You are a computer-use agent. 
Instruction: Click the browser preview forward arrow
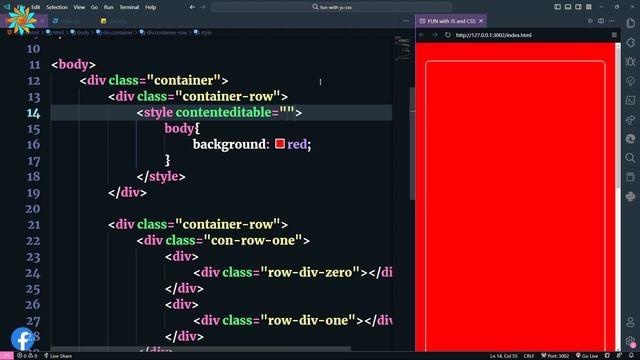[435, 35]
